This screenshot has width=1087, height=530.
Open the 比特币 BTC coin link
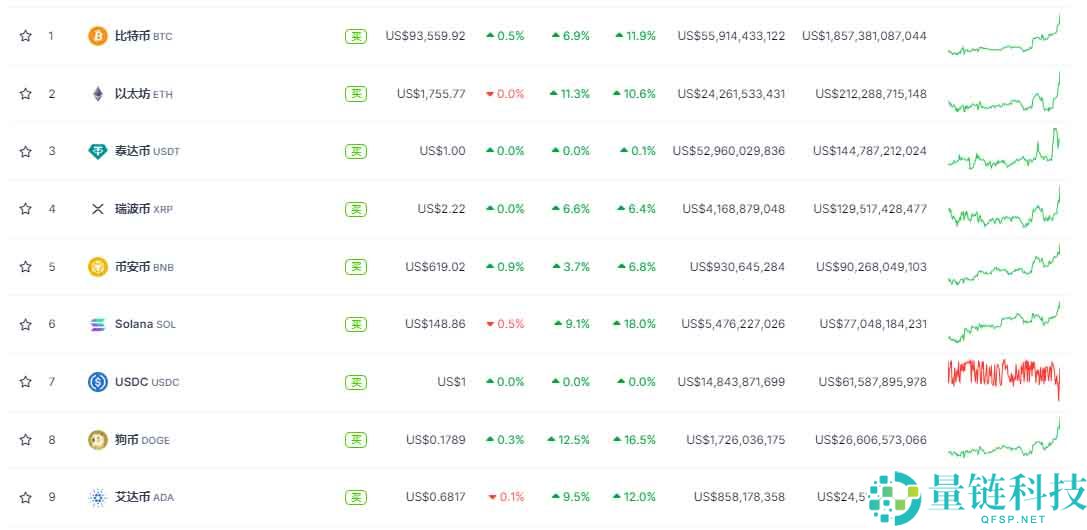pos(144,36)
